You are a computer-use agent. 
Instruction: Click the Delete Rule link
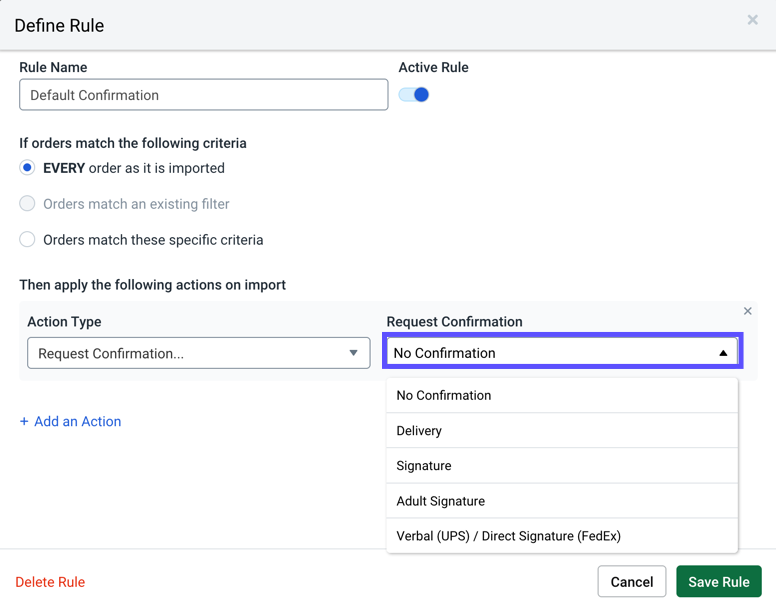click(50, 582)
